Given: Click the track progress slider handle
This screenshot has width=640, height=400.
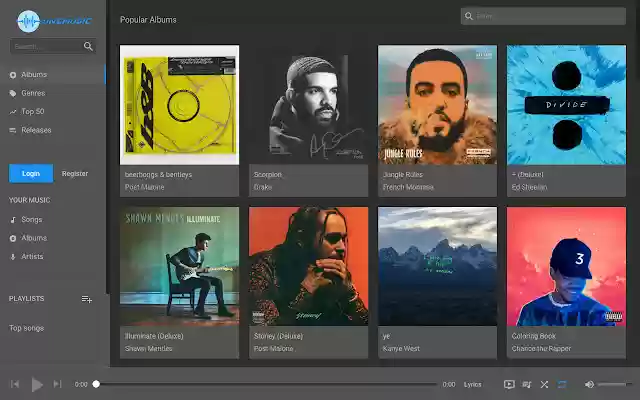Looking at the screenshot, I should [x=96, y=384].
